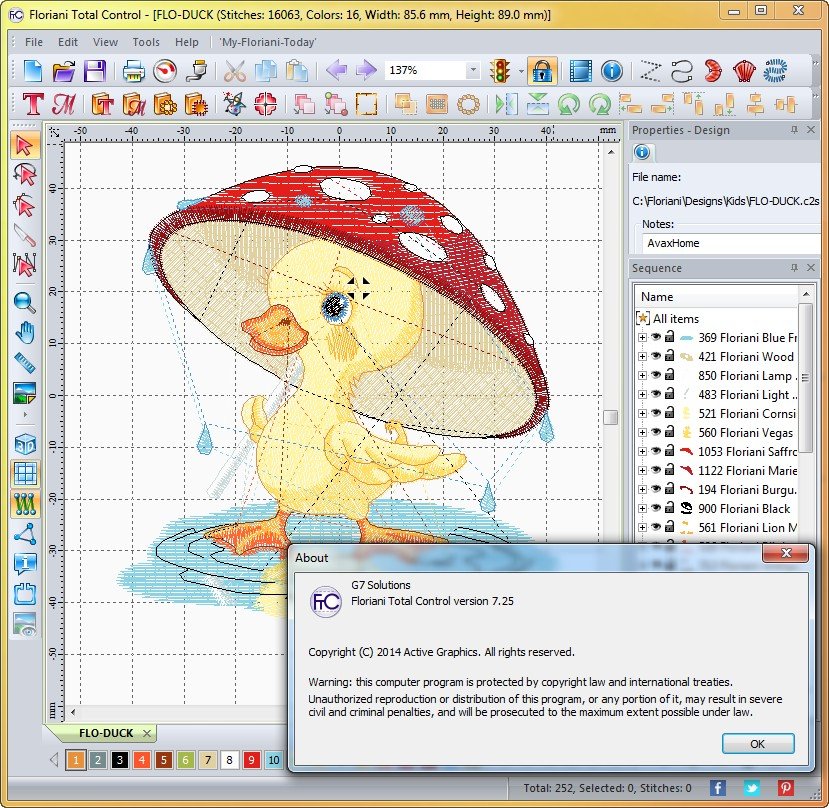Click the Facebook icon in status bar
The width and height of the screenshot is (829, 808).
pyautogui.click(x=717, y=788)
